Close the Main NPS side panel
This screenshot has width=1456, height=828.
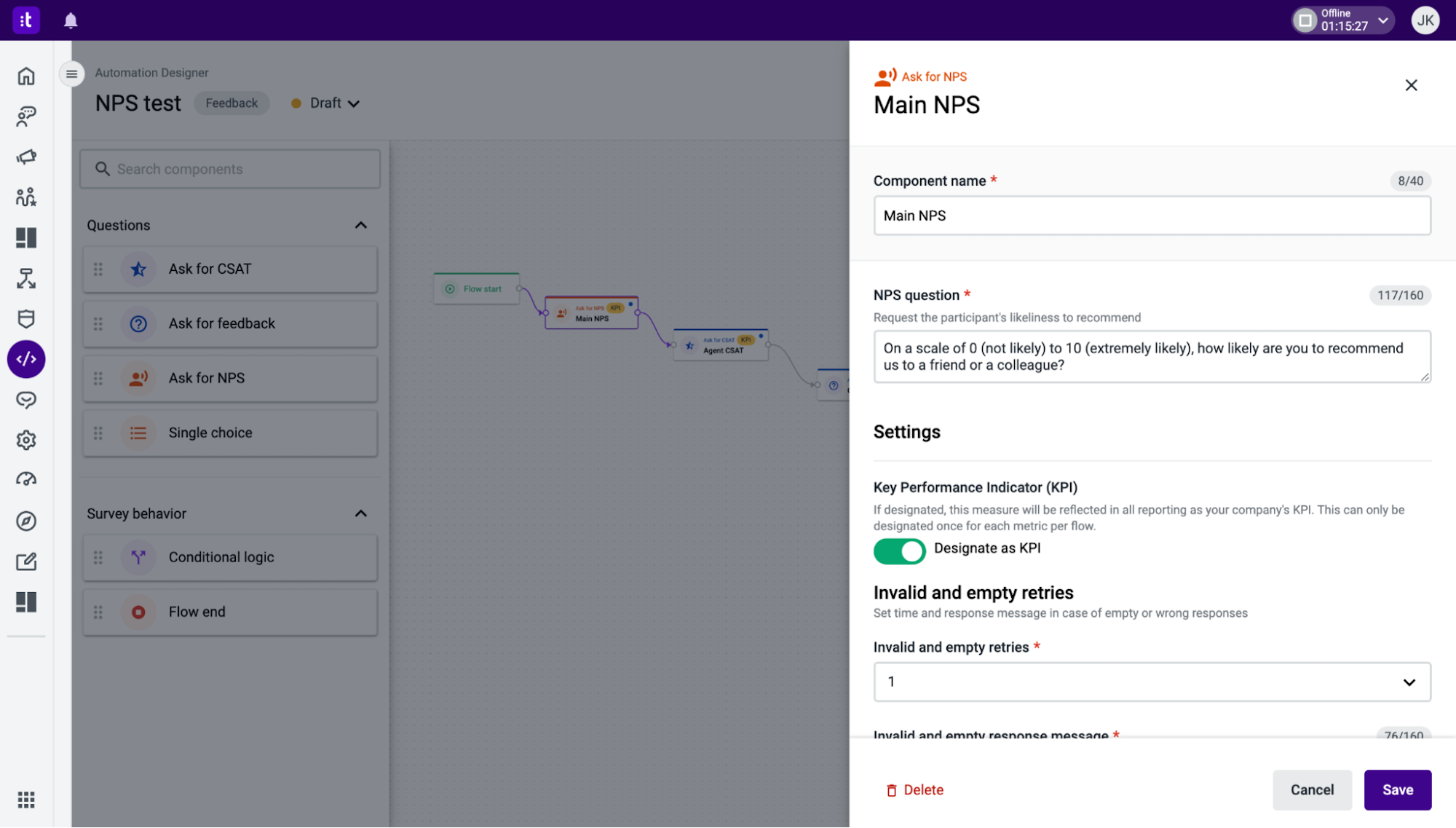[x=1411, y=85]
